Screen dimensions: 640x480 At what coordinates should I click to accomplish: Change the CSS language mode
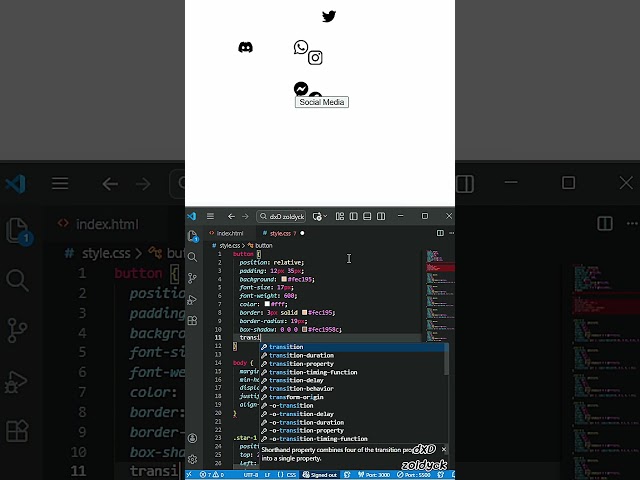point(287,475)
